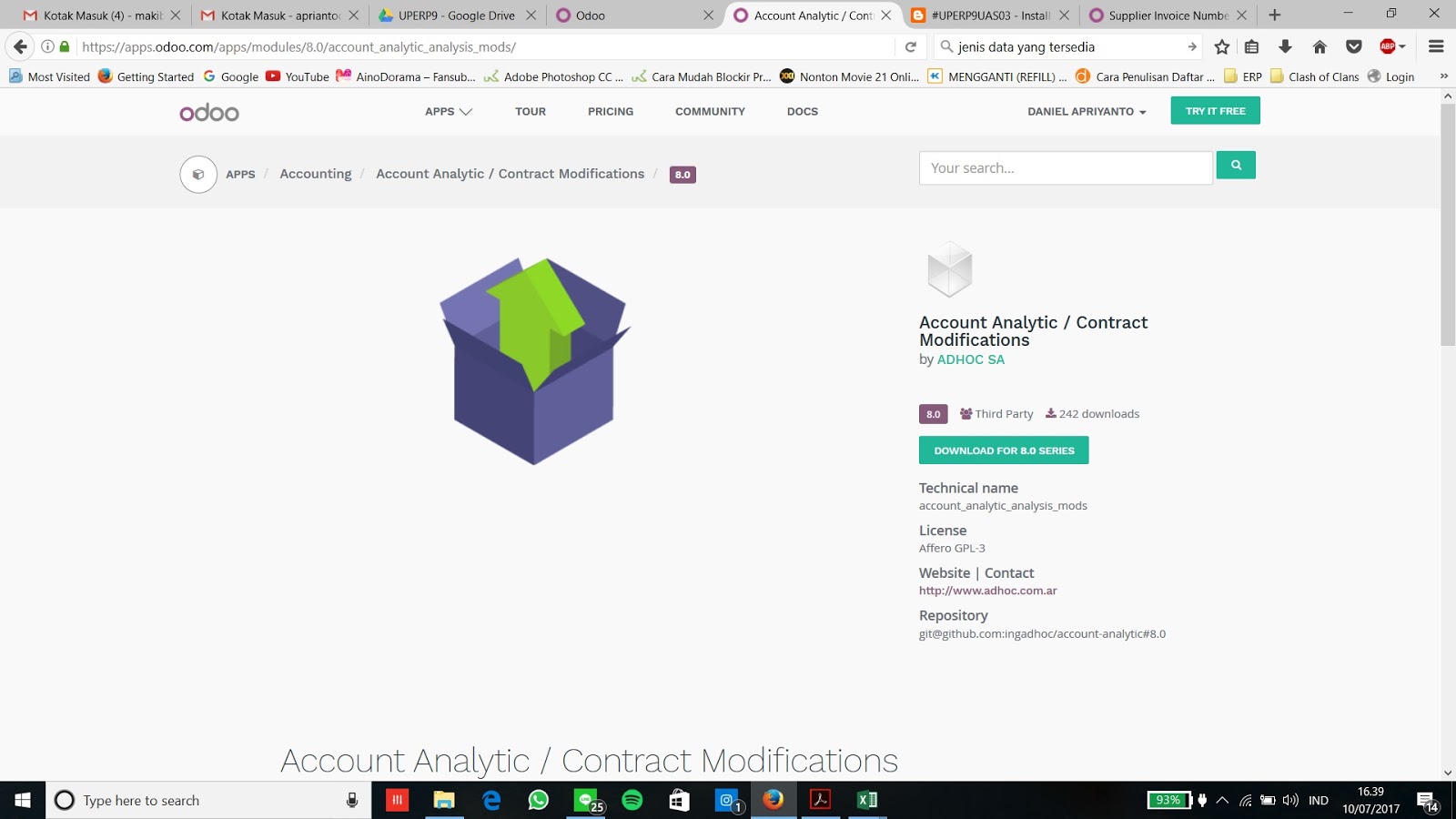Screen dimensions: 1456x819
Task: Open the Firefox hamburger menu
Action: [x=1437, y=46]
